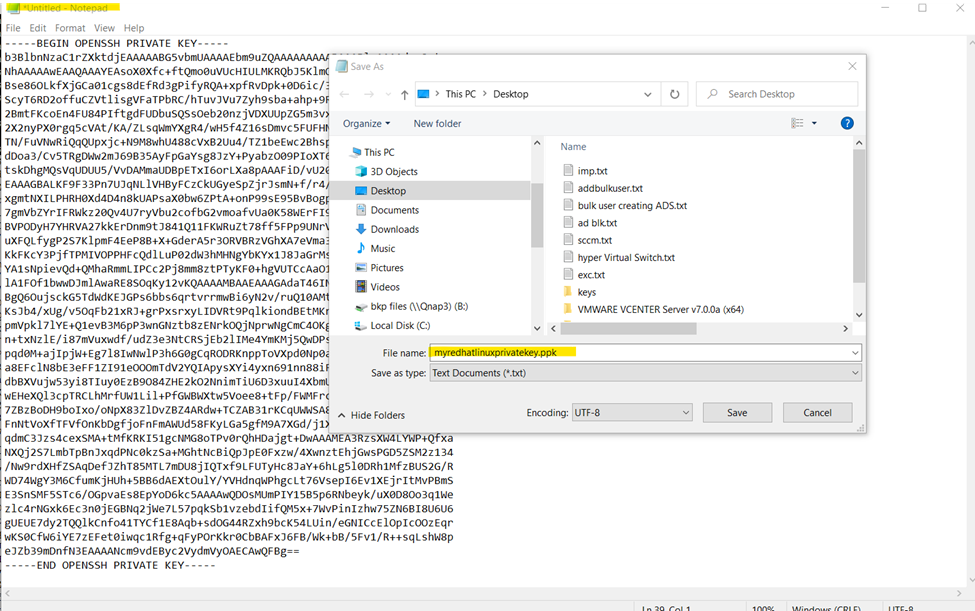This screenshot has height=611, width=975.
Task: Click the New folder button
Action: tap(437, 123)
